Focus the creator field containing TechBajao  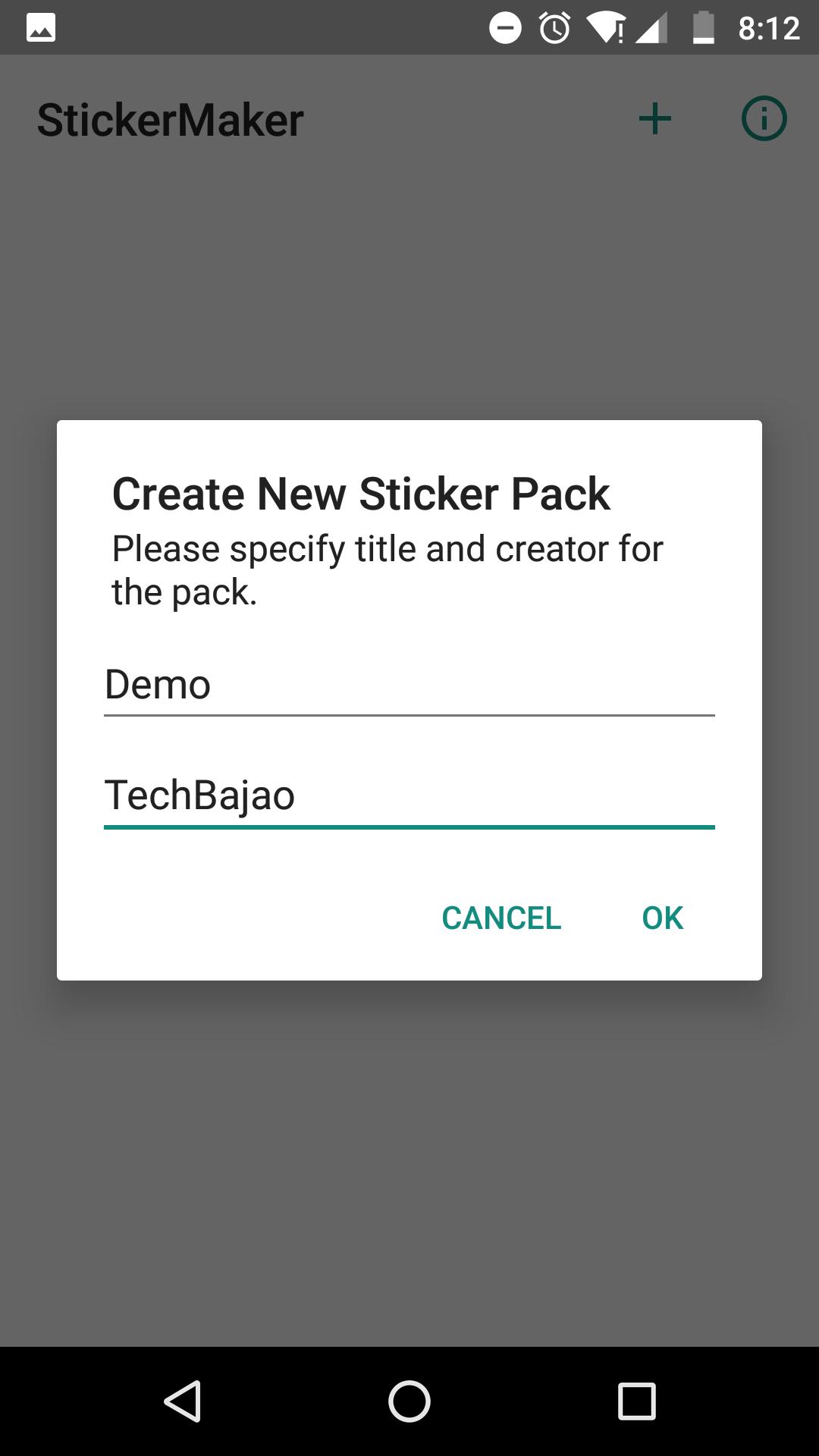click(409, 796)
